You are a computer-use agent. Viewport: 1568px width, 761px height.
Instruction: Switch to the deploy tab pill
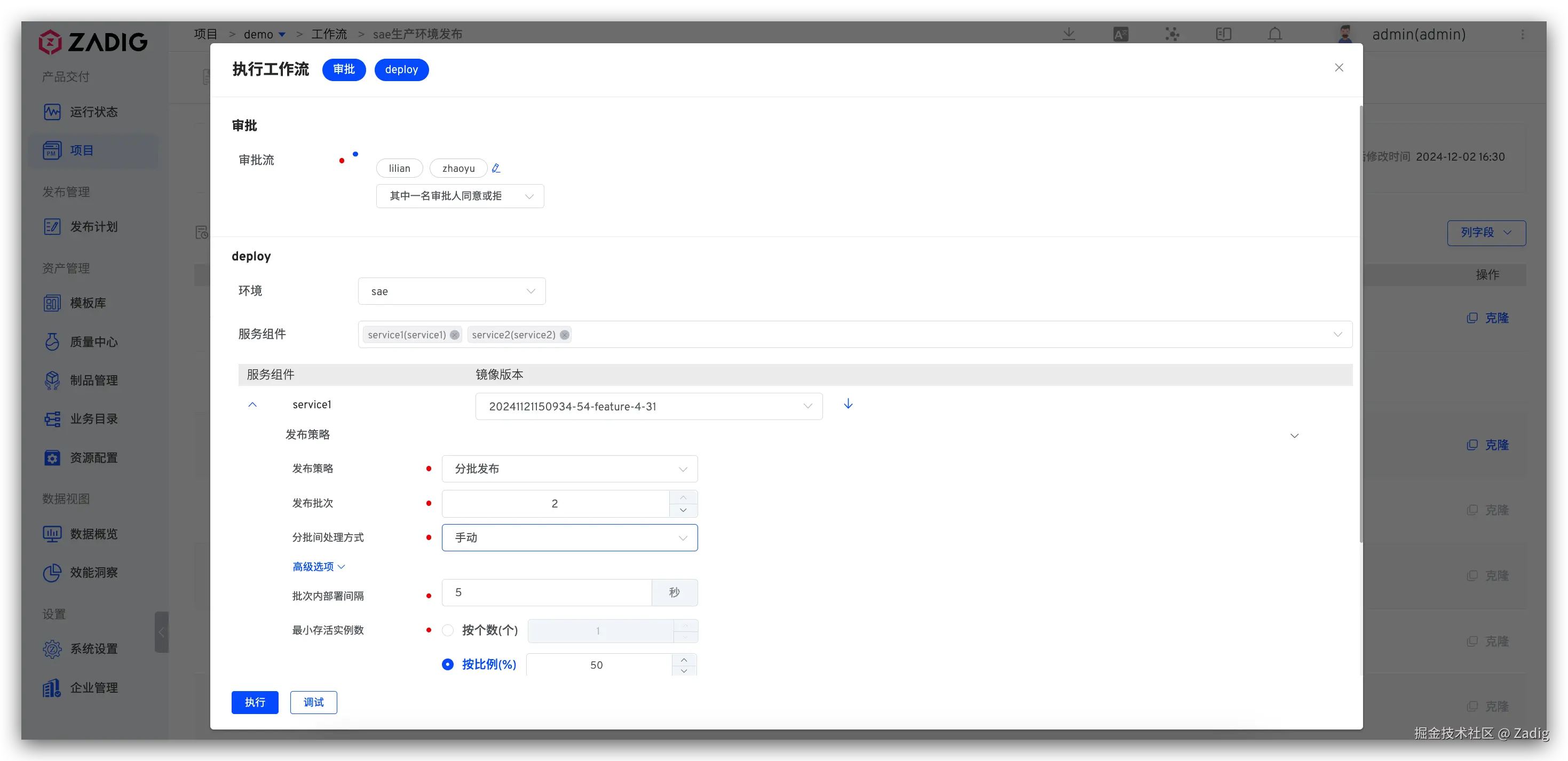[401, 69]
